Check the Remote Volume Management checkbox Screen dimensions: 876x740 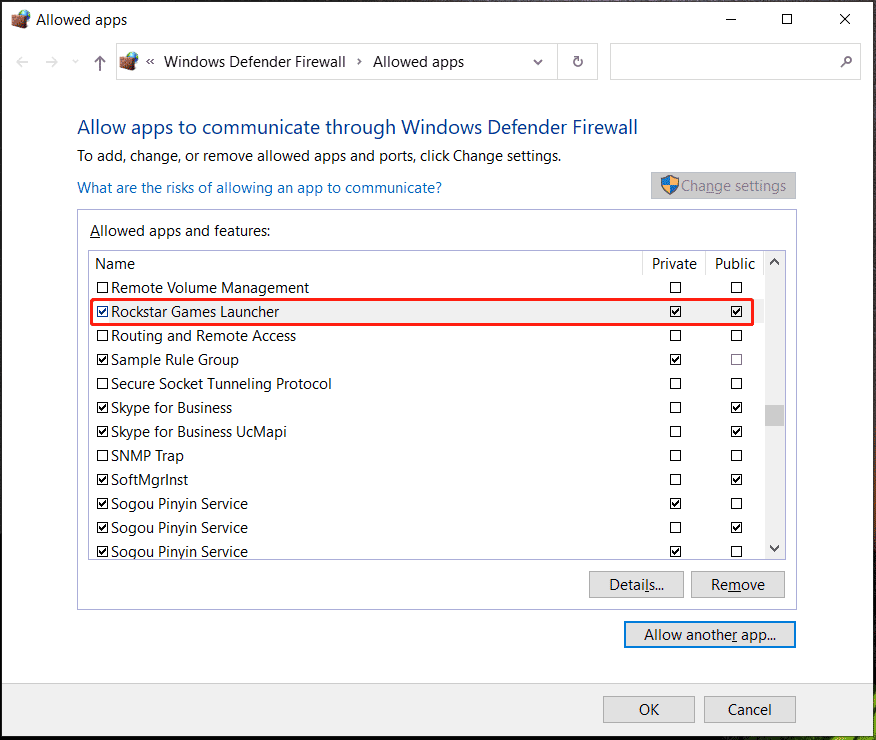point(103,287)
